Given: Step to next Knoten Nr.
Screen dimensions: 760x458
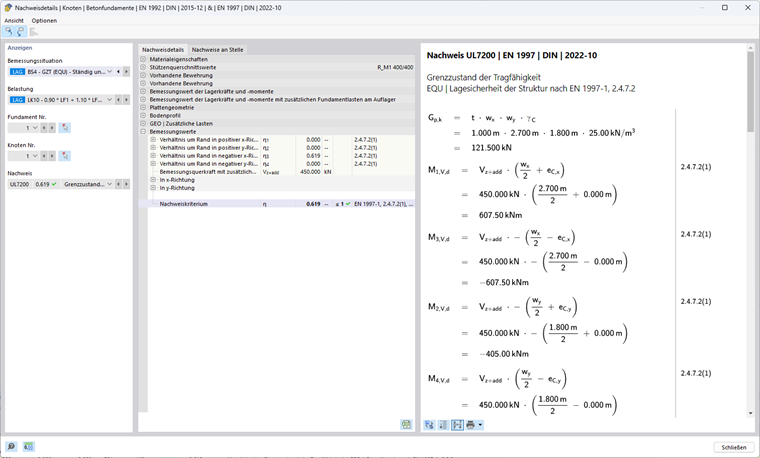Looking at the screenshot, I should point(52,156).
